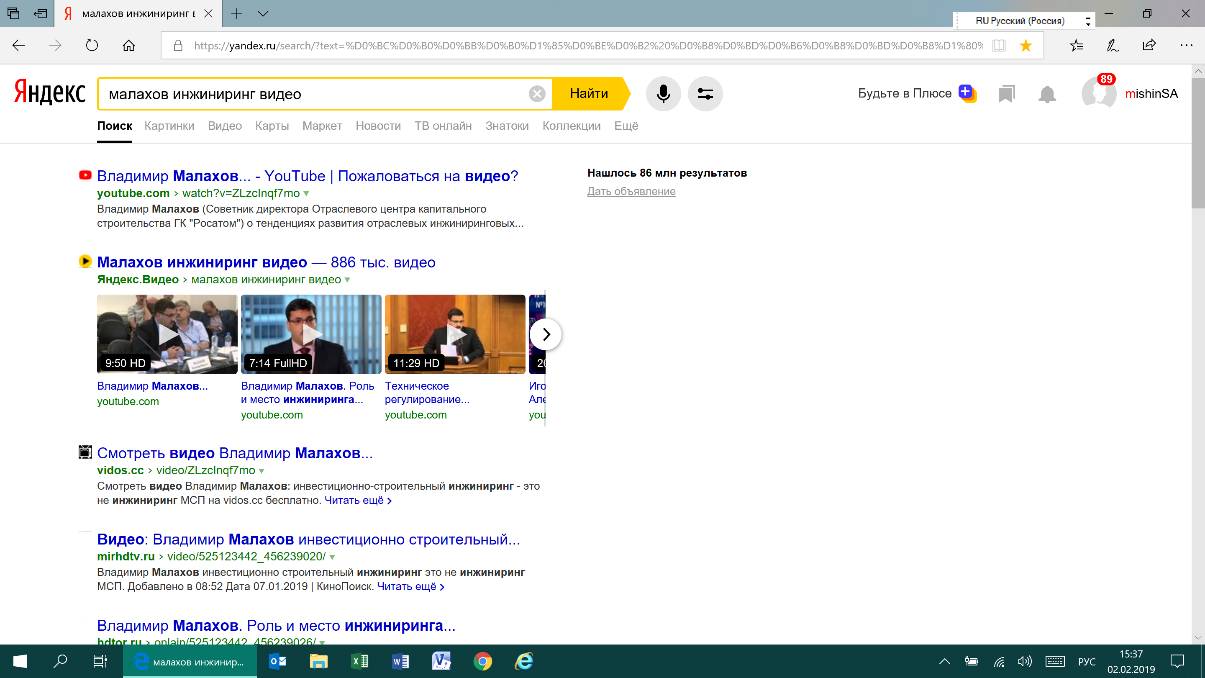Play the 7:14 FullHD video thumbnail

311,334
